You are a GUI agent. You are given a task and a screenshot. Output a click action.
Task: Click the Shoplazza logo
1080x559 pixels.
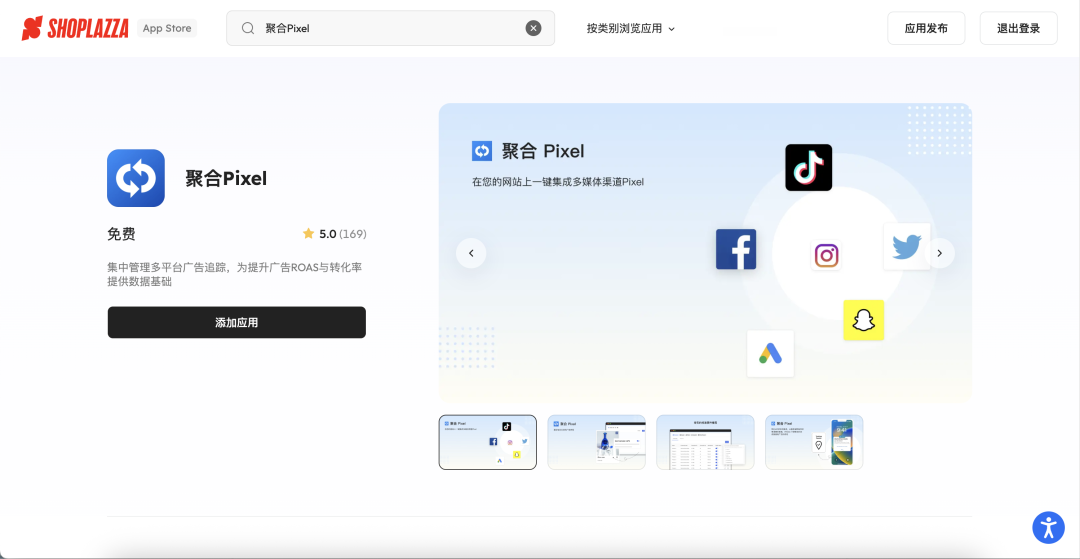[x=76, y=28]
